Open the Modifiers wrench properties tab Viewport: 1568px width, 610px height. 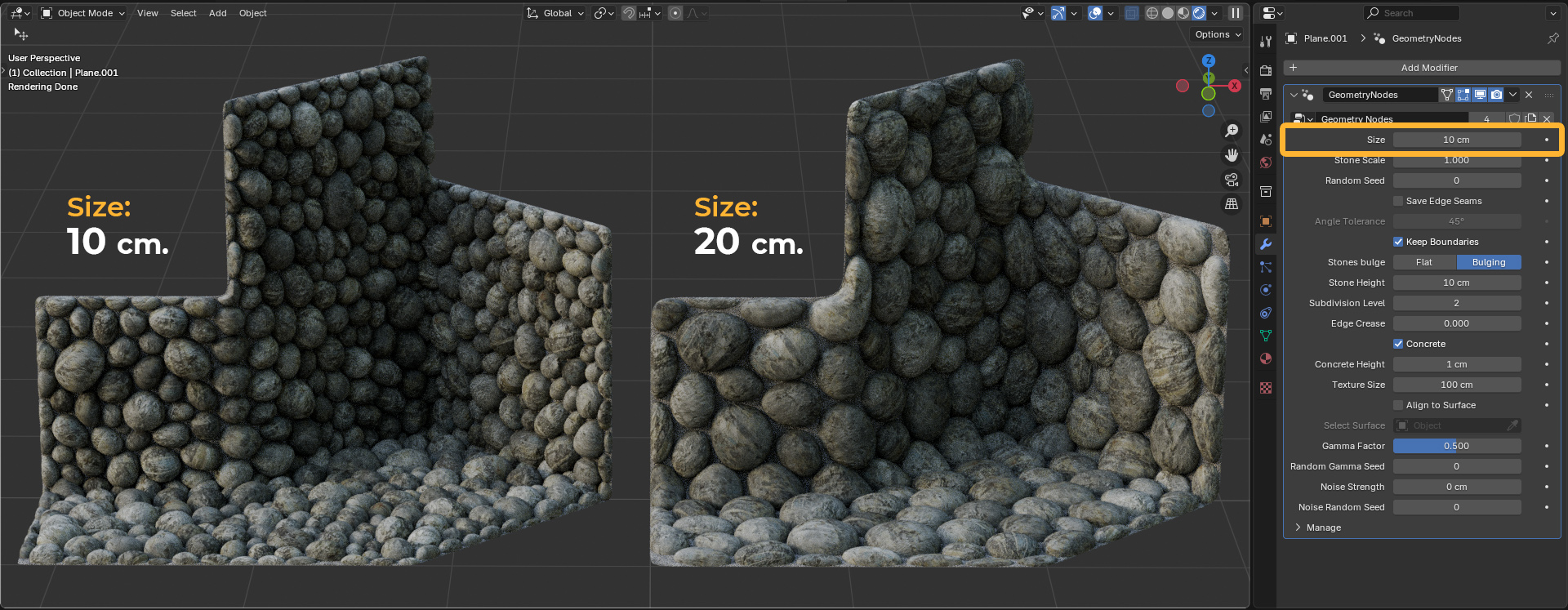coord(1266,244)
